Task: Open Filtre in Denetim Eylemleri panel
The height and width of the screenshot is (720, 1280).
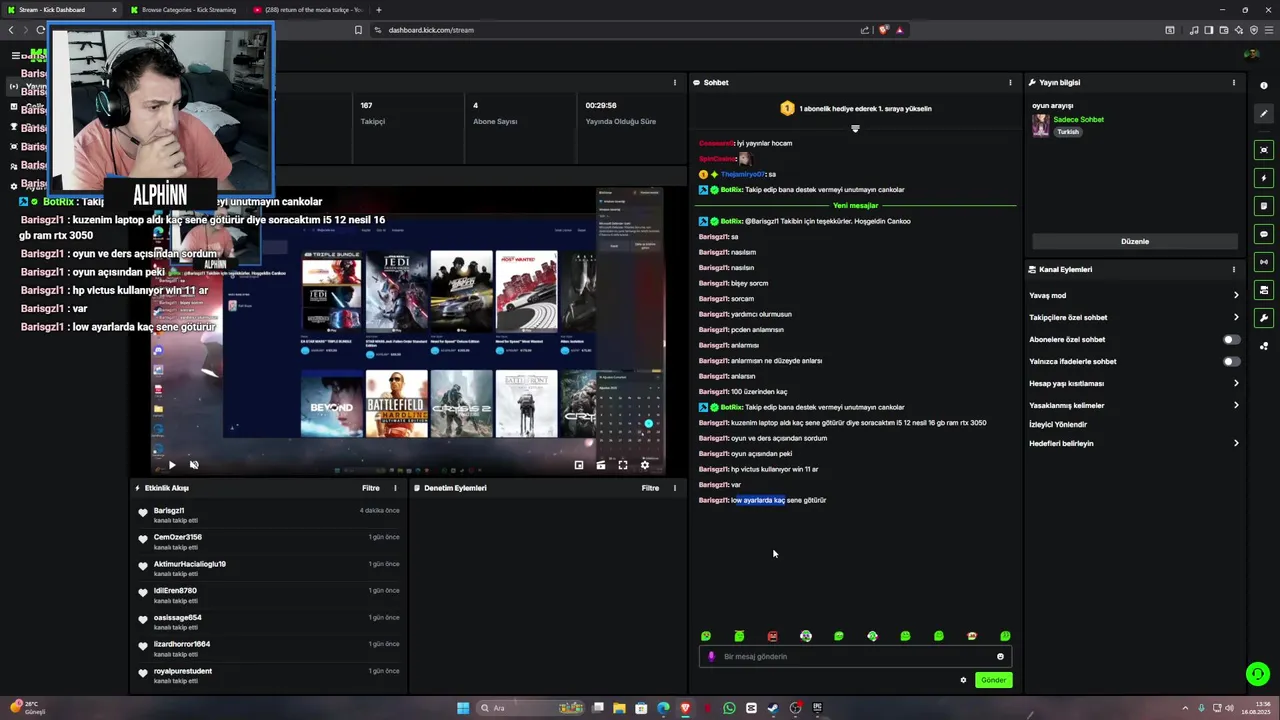Action: [x=651, y=488]
